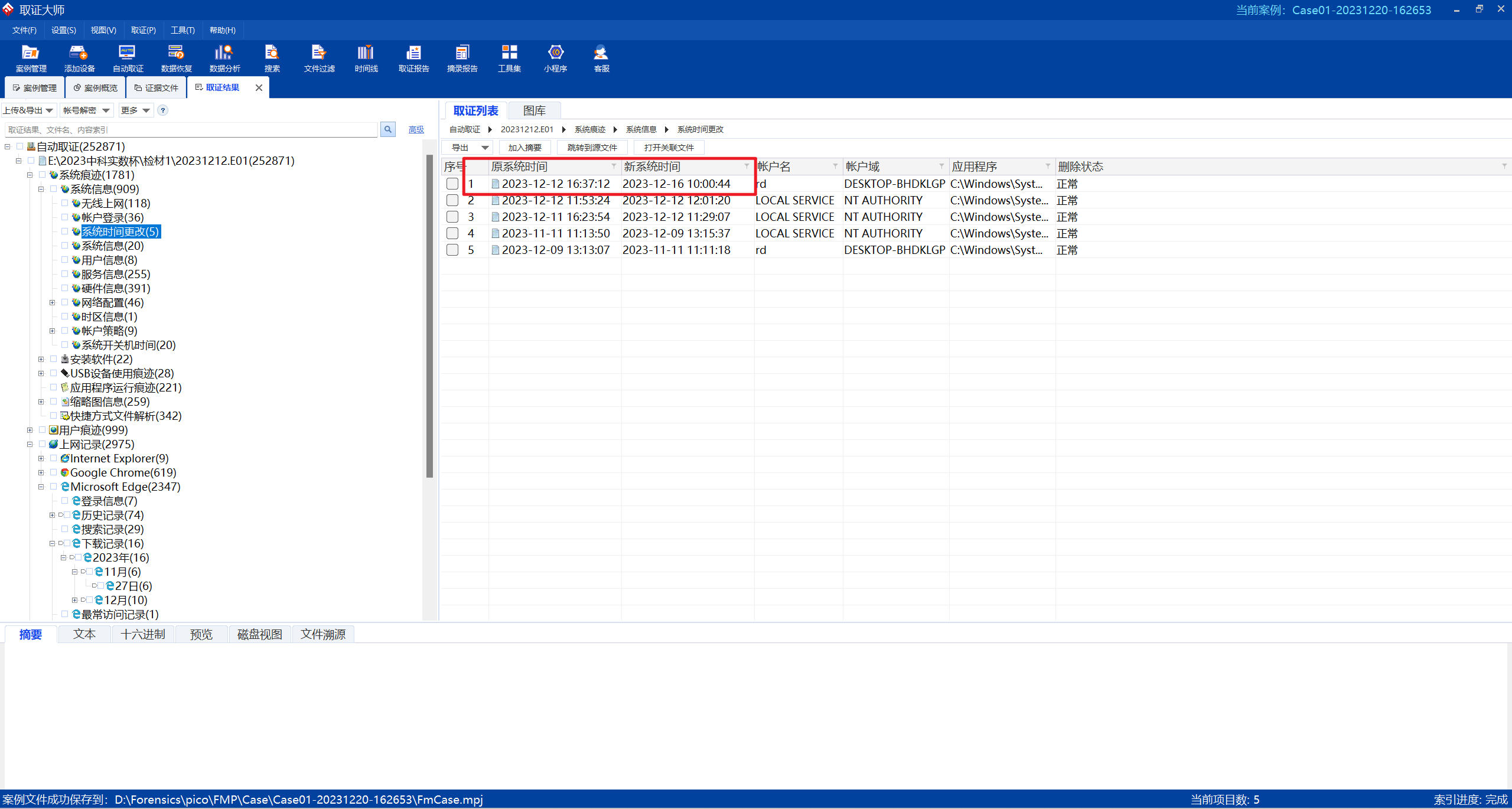Check the 系统痕迹(1781) tree checkbox

[43, 175]
